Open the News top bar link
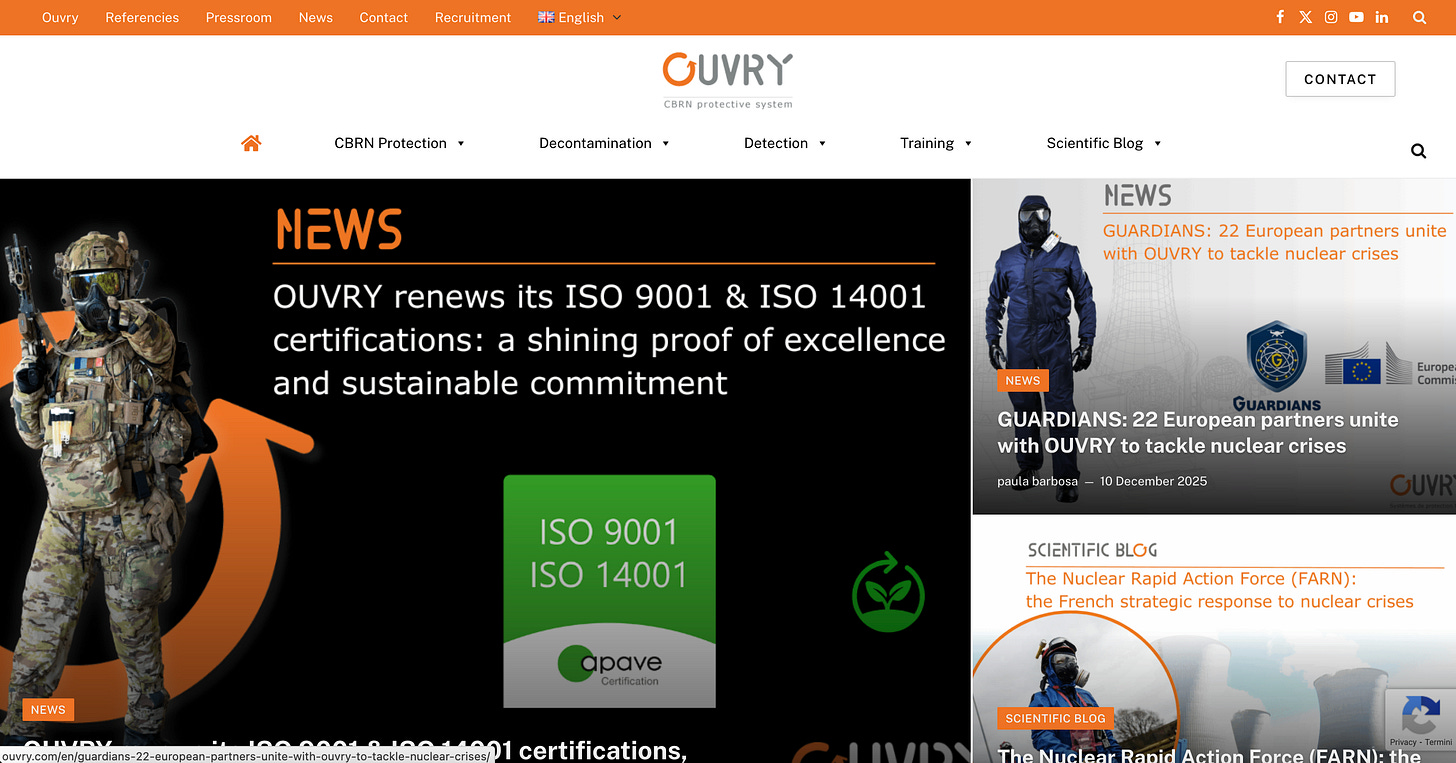This screenshot has width=1456, height=763. [316, 17]
